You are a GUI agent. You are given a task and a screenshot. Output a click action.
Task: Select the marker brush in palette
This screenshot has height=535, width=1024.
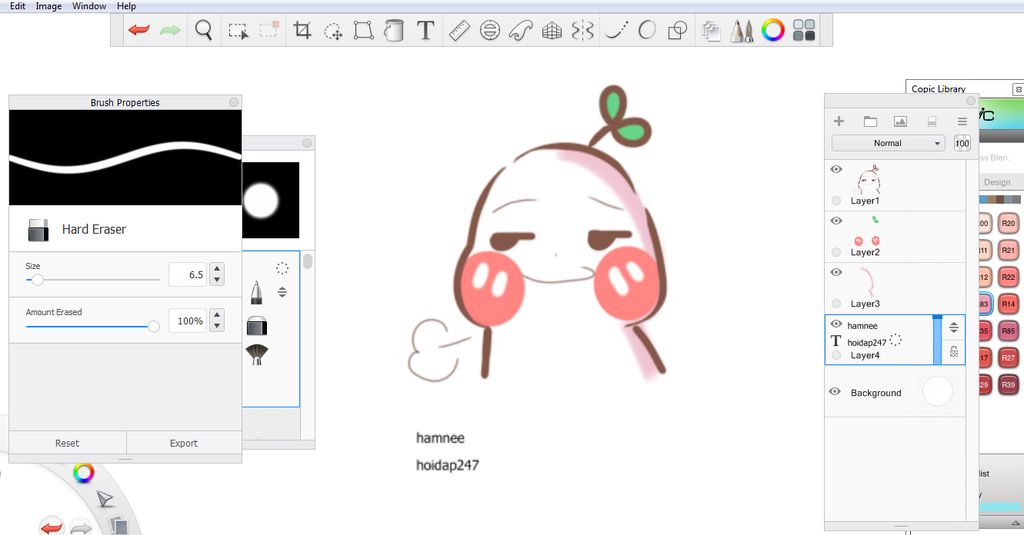coord(257,292)
